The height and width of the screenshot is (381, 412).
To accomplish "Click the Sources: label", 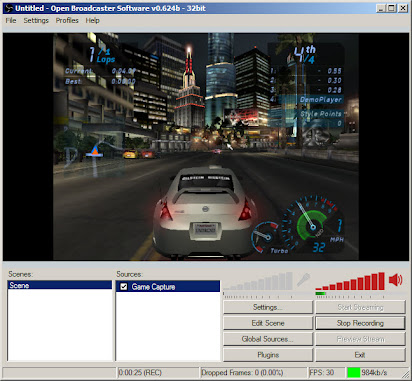I will (x=129, y=274).
